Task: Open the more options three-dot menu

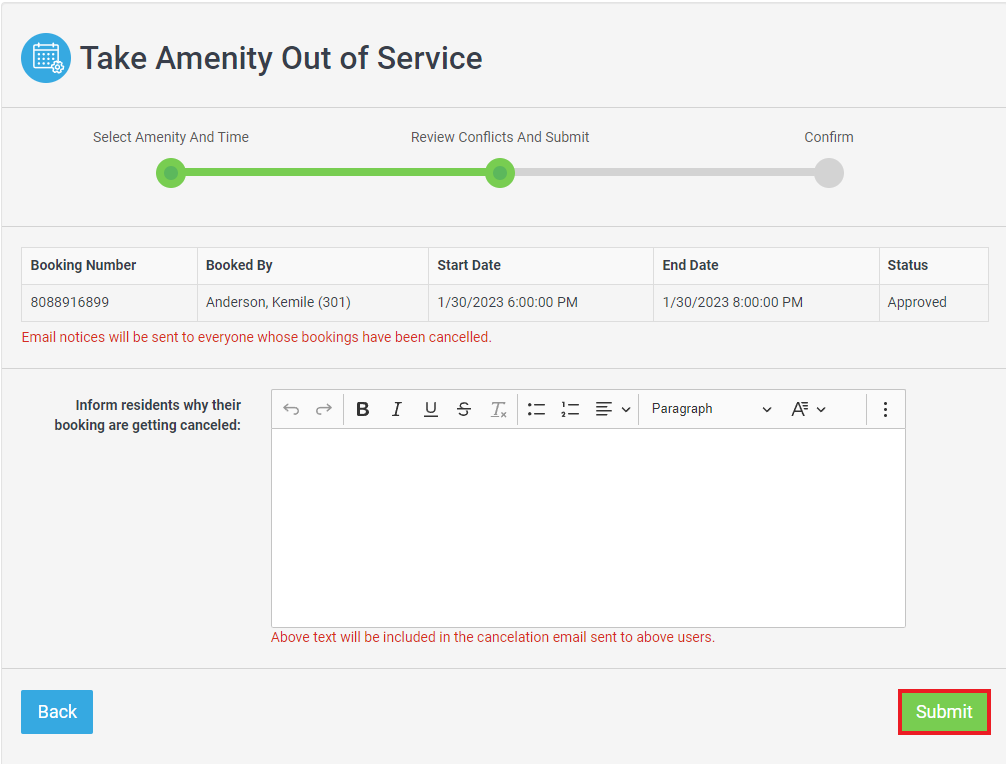Action: (x=885, y=409)
